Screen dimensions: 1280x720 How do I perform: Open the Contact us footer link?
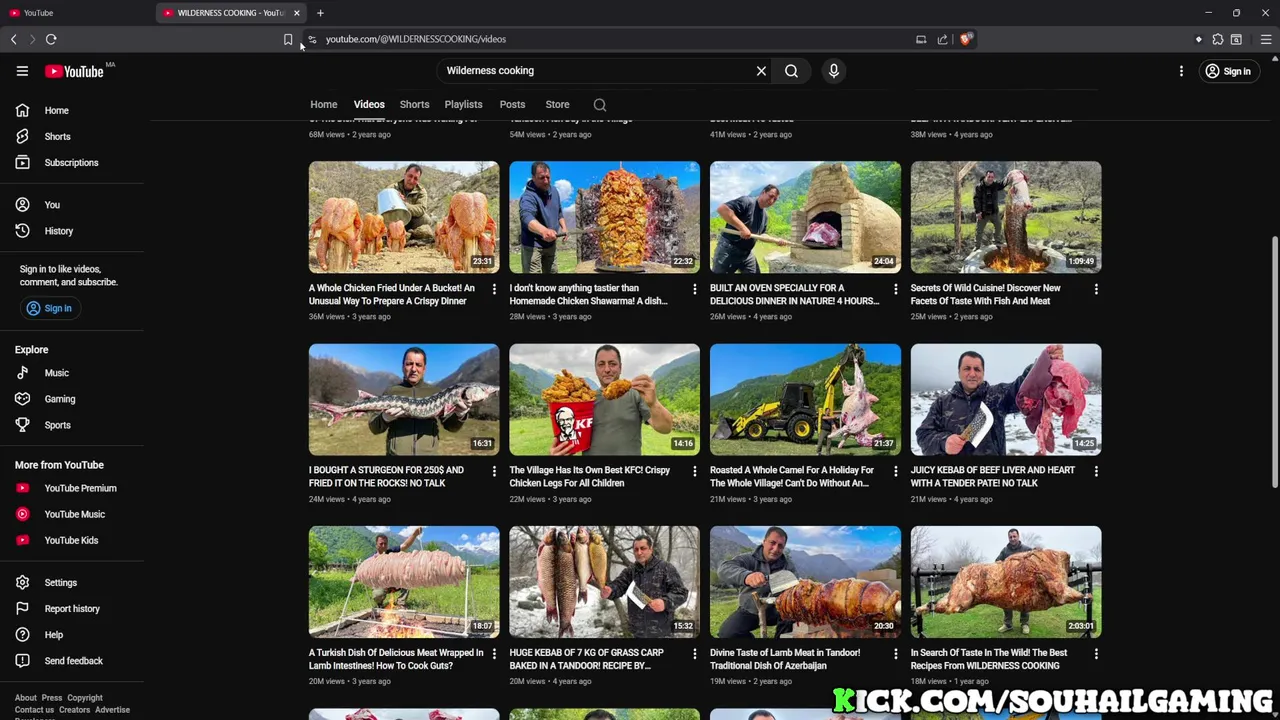34,710
